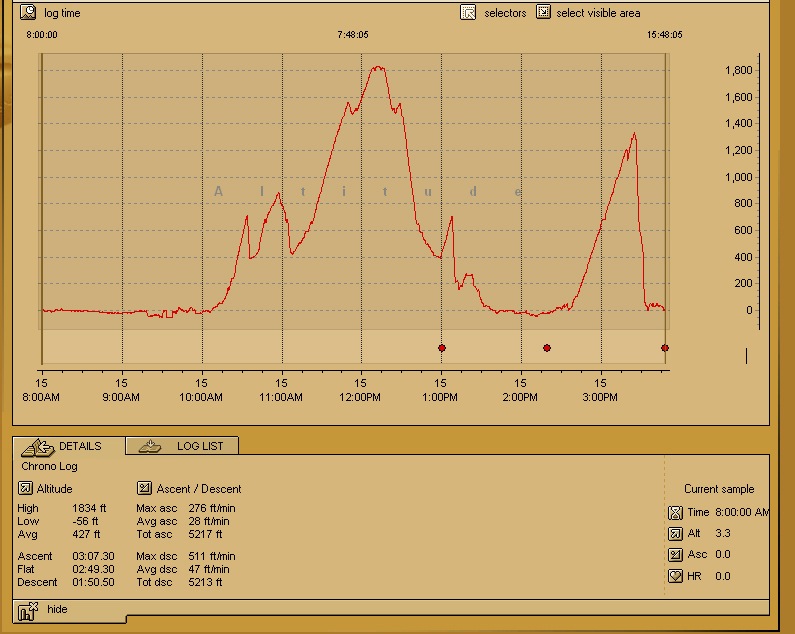Click the red marker after 2:00PM
Image resolution: width=795 pixels, height=634 pixels.
[x=547, y=348]
